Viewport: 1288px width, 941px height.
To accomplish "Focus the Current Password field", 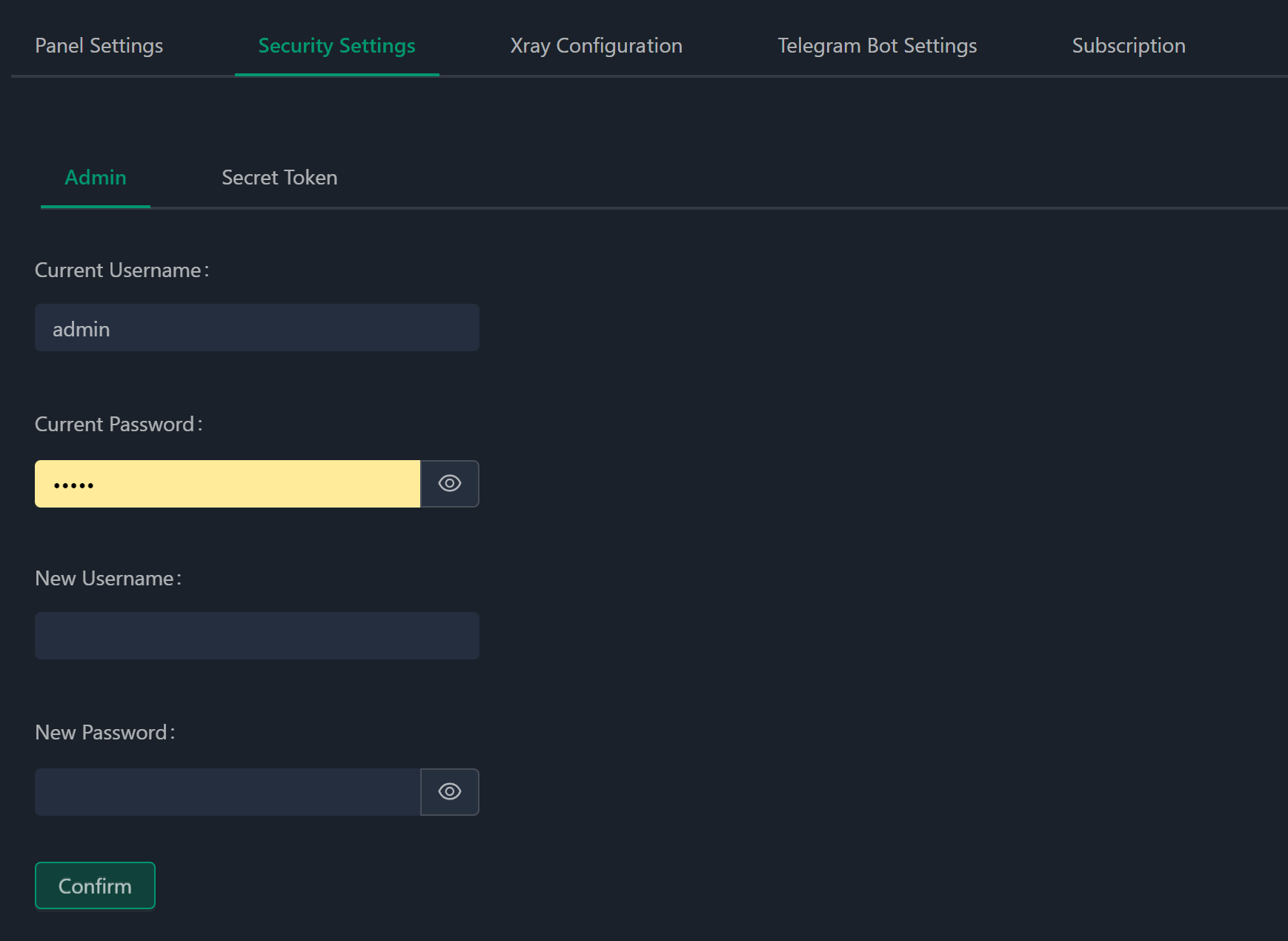I will (228, 484).
